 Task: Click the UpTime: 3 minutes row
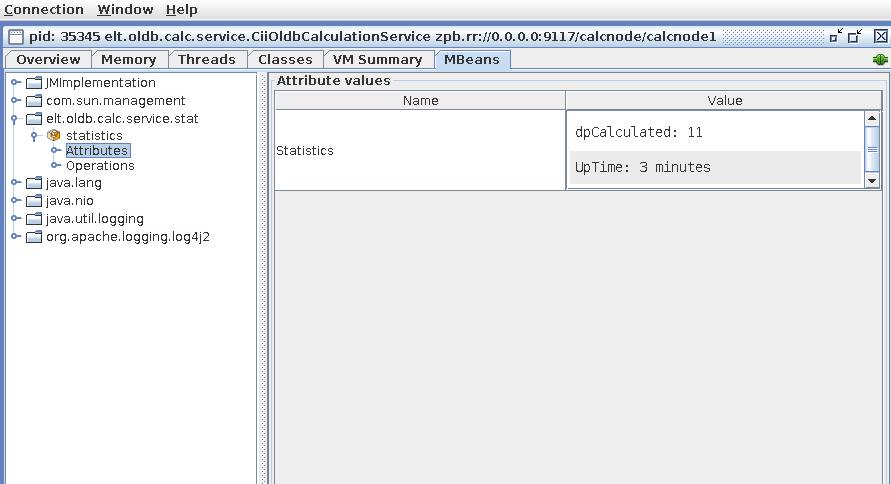pos(715,168)
